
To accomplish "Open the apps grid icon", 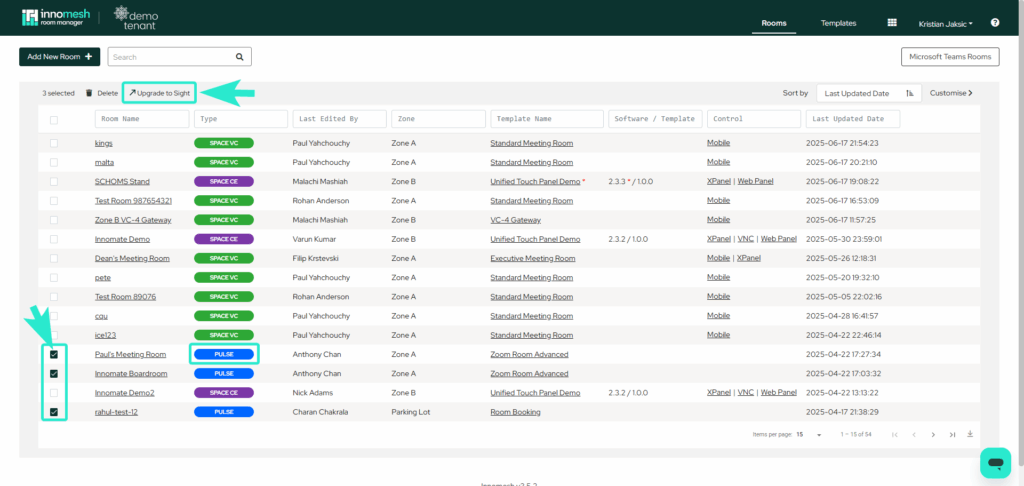I will coord(891,22).
